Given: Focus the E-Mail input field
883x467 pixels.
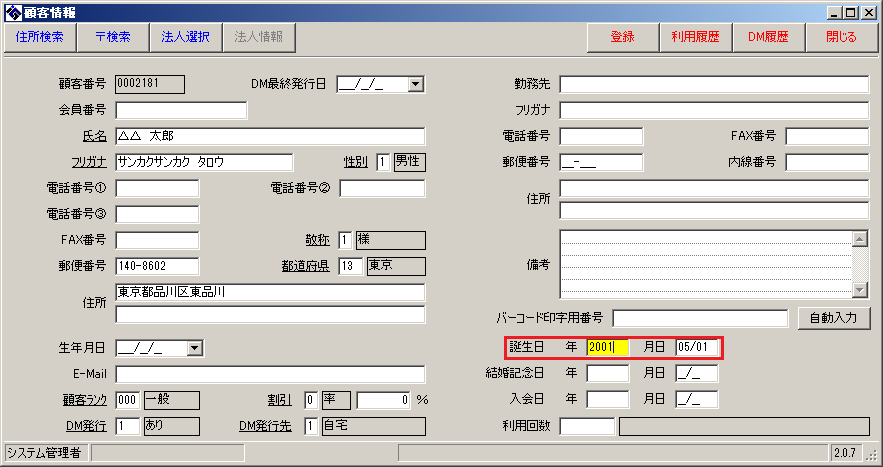Looking at the screenshot, I should [270, 374].
